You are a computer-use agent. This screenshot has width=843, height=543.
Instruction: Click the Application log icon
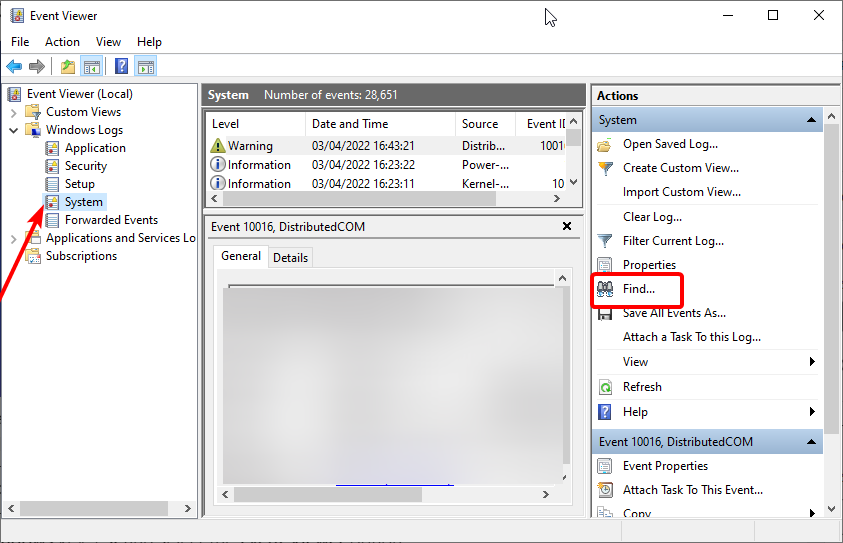pos(52,148)
